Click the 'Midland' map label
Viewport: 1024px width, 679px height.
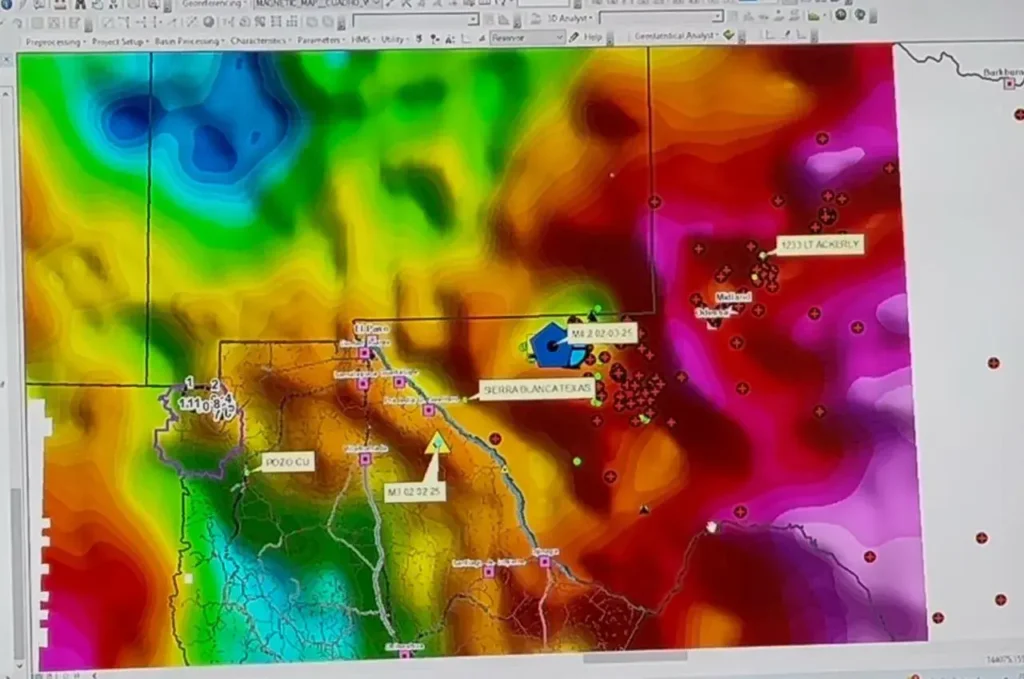coord(733,297)
